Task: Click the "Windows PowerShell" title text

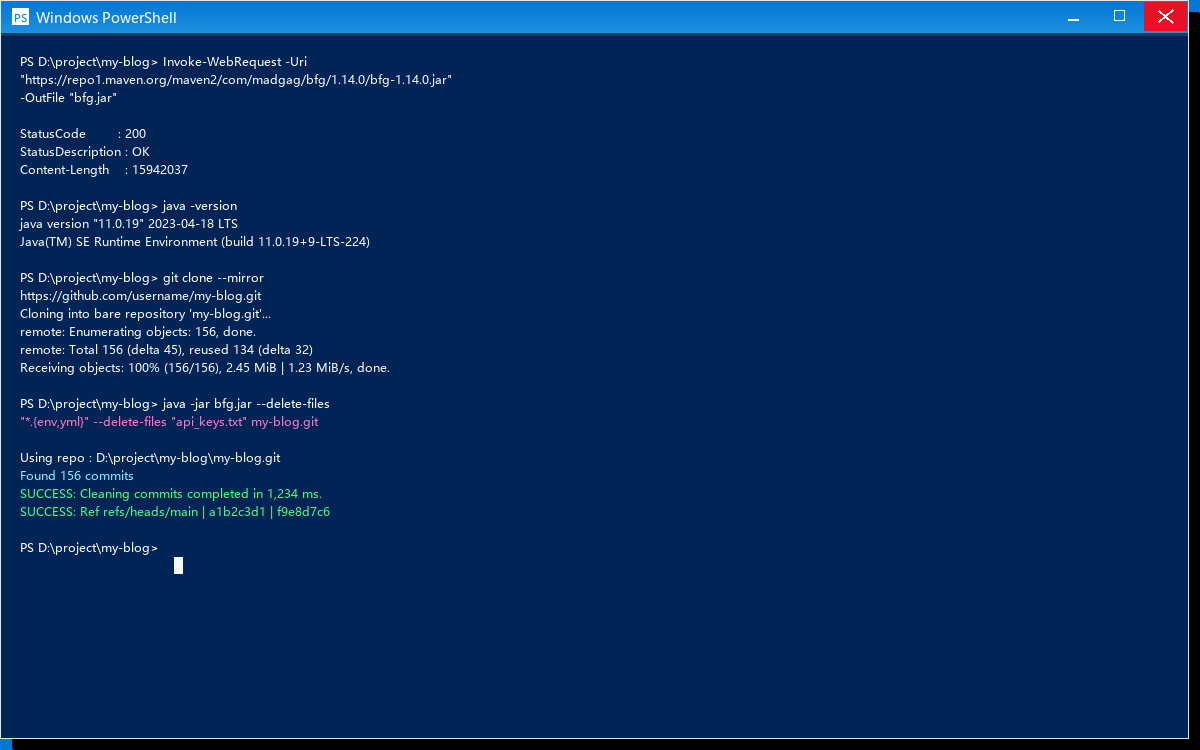Action: coord(106,18)
